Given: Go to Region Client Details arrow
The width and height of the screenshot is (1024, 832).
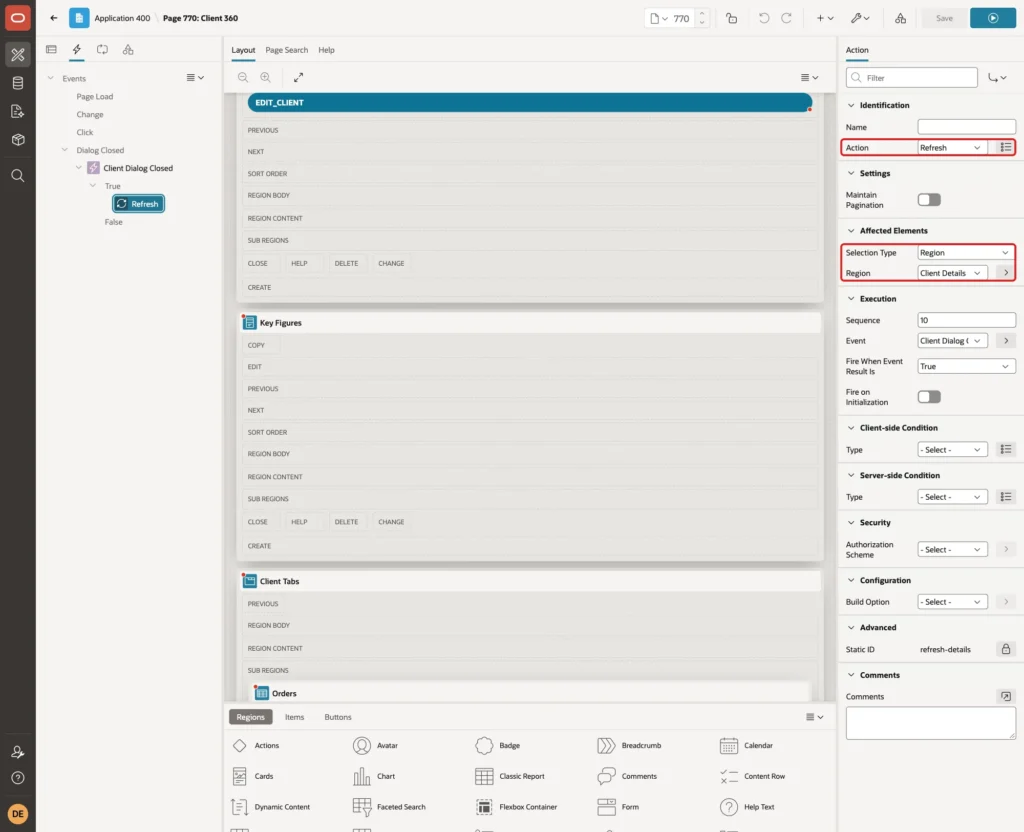Looking at the screenshot, I should (x=1006, y=273).
